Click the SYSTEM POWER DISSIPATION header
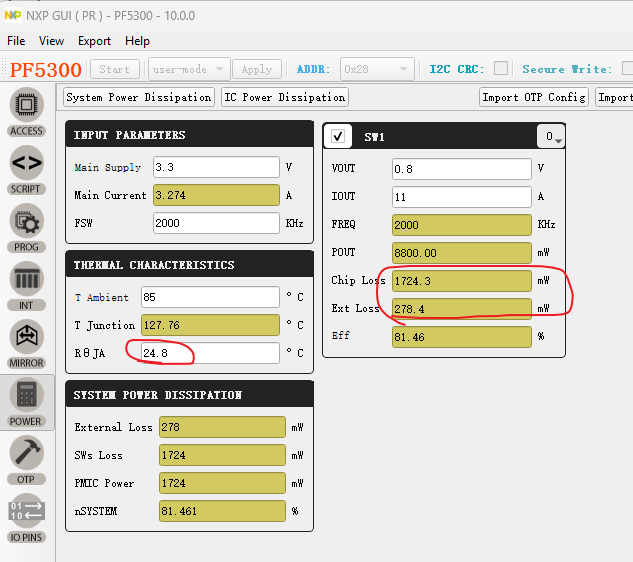This screenshot has height=562, width=633. point(189,394)
